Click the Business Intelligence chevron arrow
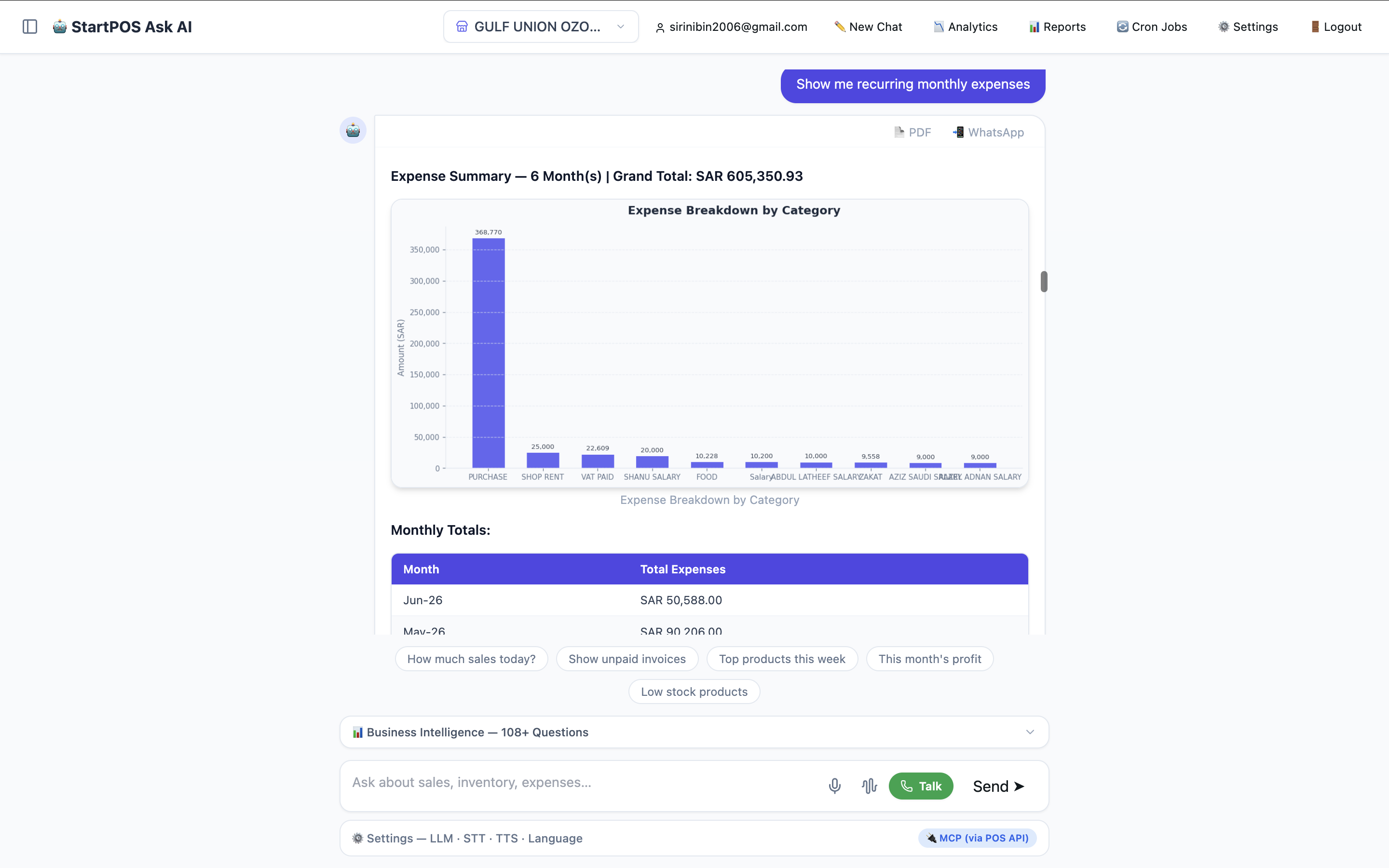Image resolution: width=1389 pixels, height=868 pixels. 1030,732
